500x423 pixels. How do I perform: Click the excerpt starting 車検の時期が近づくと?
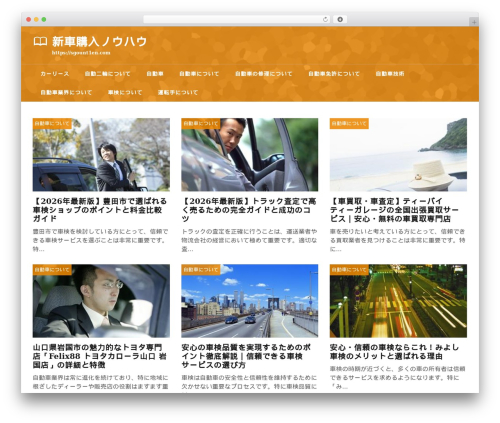pos(398,378)
